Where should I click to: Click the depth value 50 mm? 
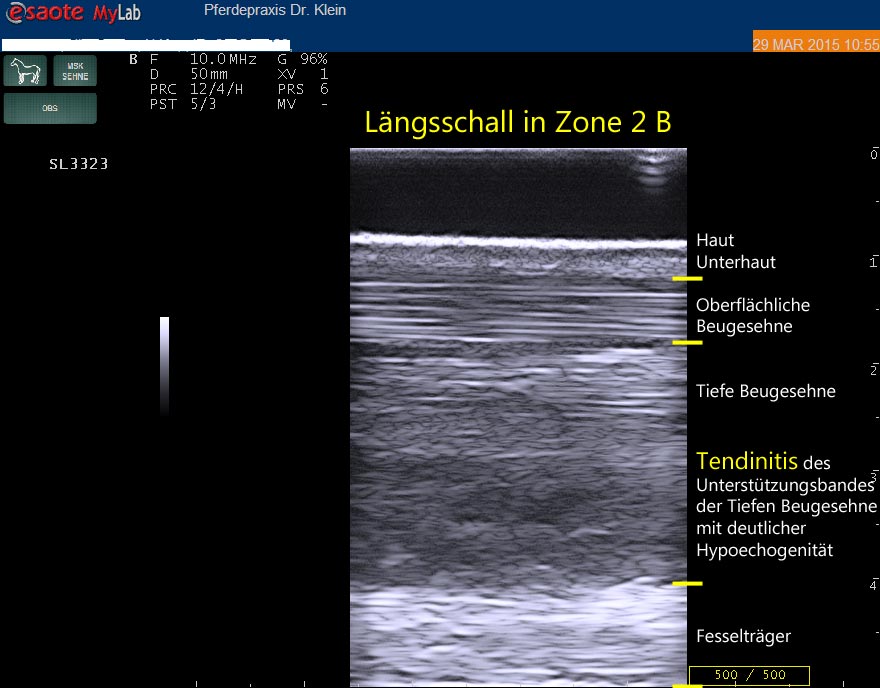click(209, 74)
